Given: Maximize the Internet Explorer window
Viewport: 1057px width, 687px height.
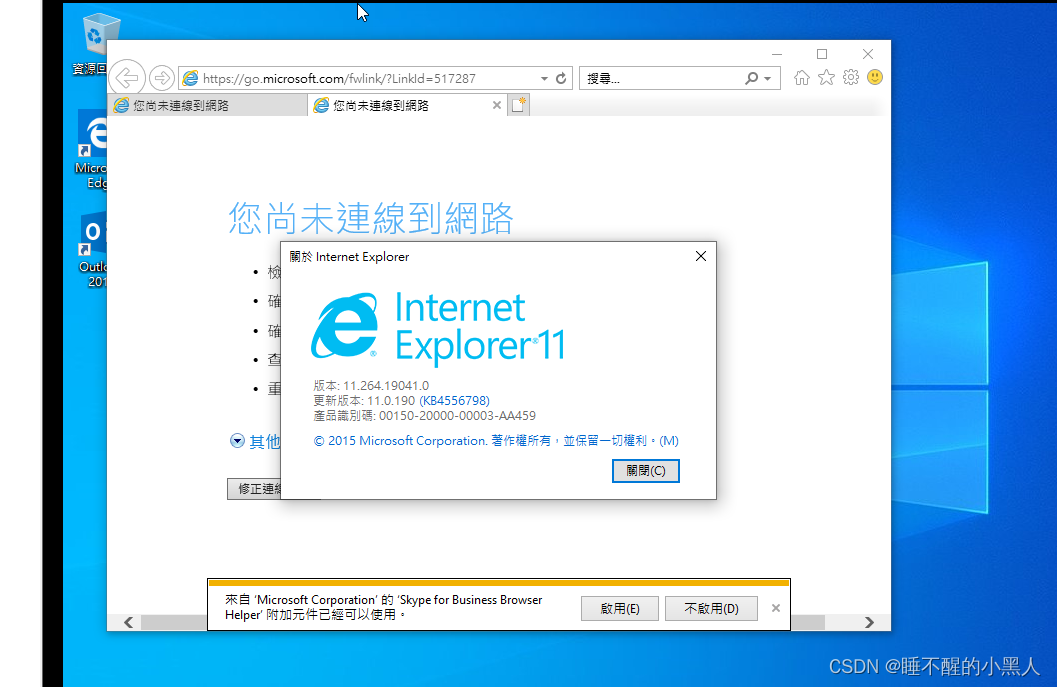Looking at the screenshot, I should pyautogui.click(x=822, y=54).
